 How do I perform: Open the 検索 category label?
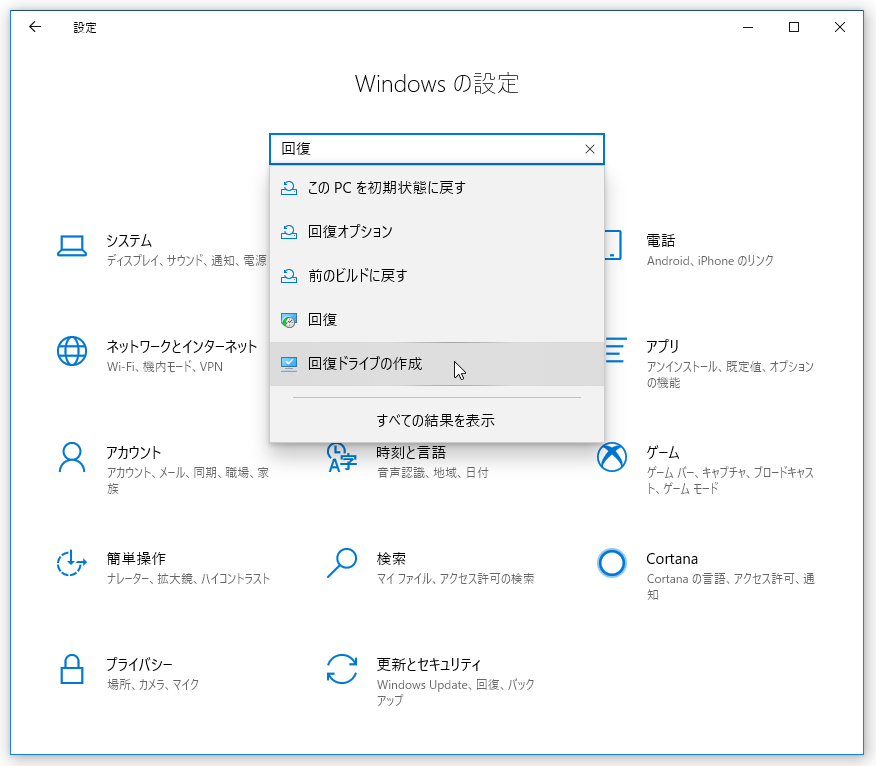coord(391,558)
